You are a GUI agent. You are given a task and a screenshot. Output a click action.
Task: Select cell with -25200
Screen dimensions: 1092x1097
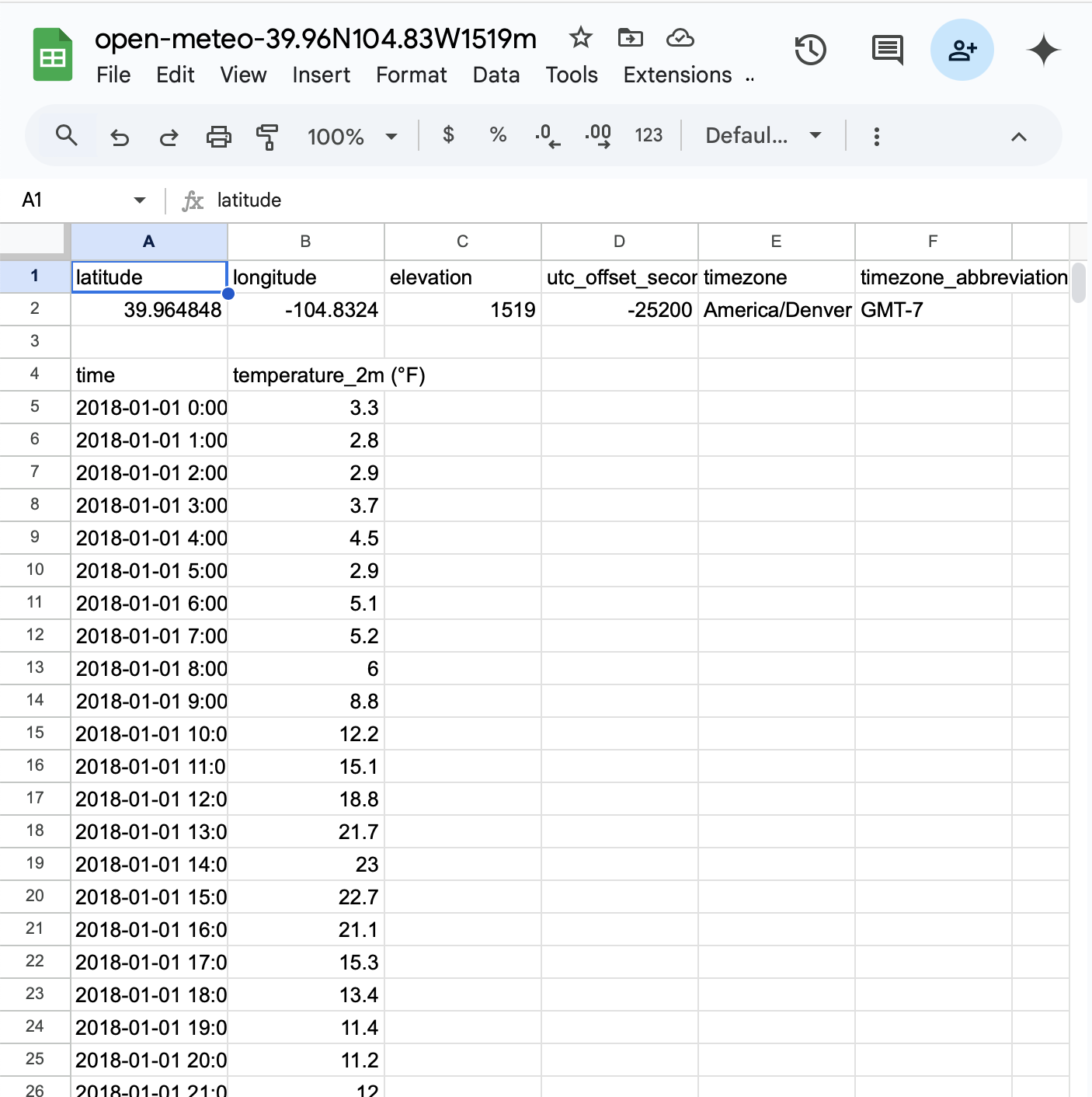click(620, 309)
